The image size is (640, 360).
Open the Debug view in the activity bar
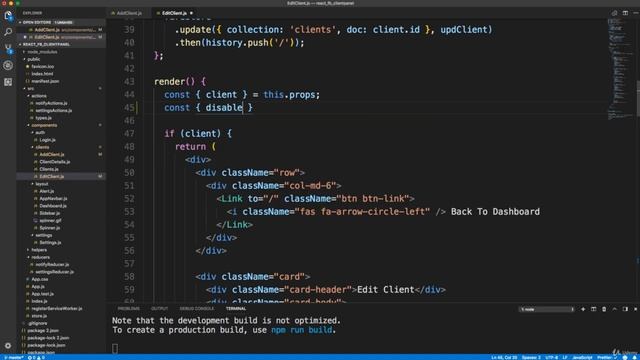8,65
